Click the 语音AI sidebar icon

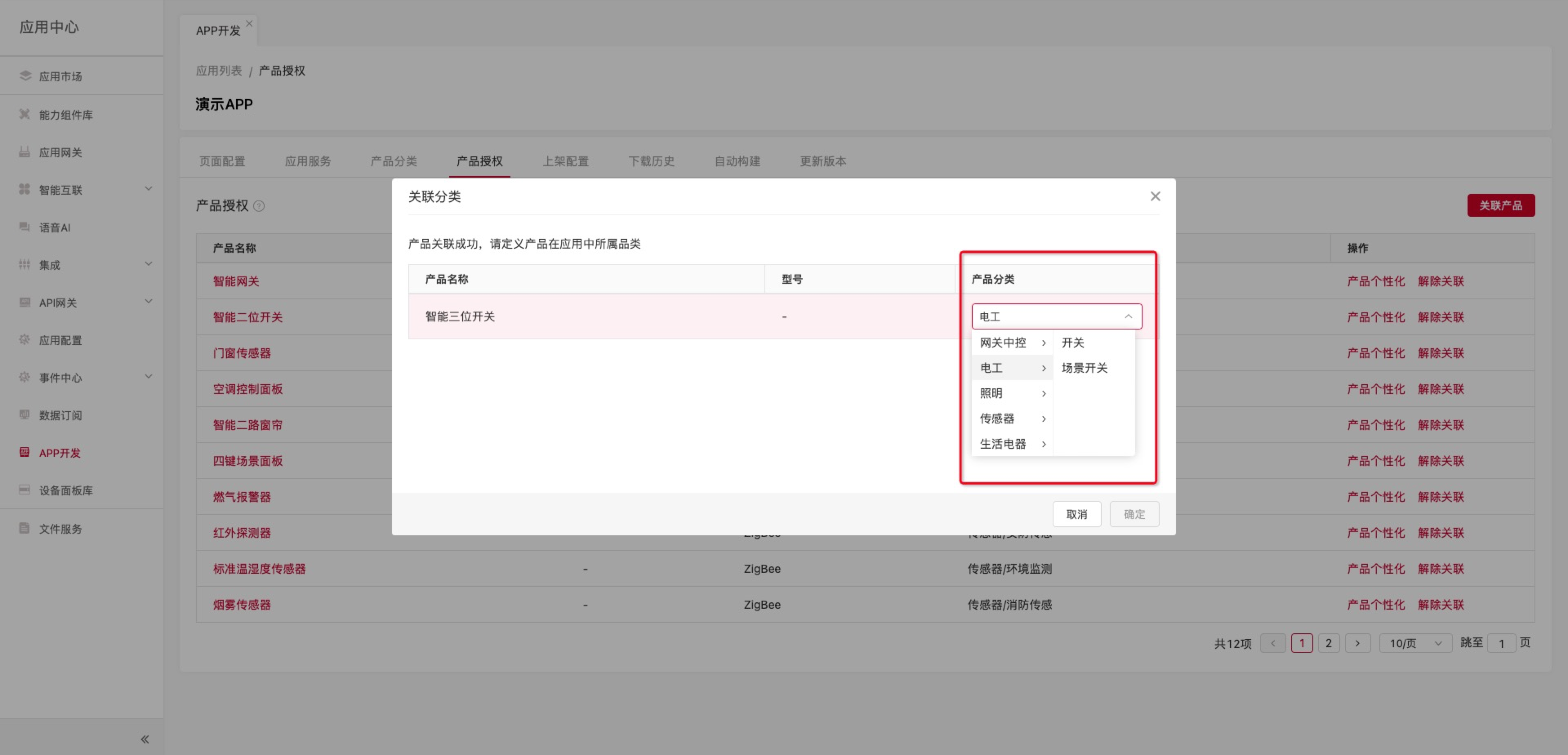[24, 227]
